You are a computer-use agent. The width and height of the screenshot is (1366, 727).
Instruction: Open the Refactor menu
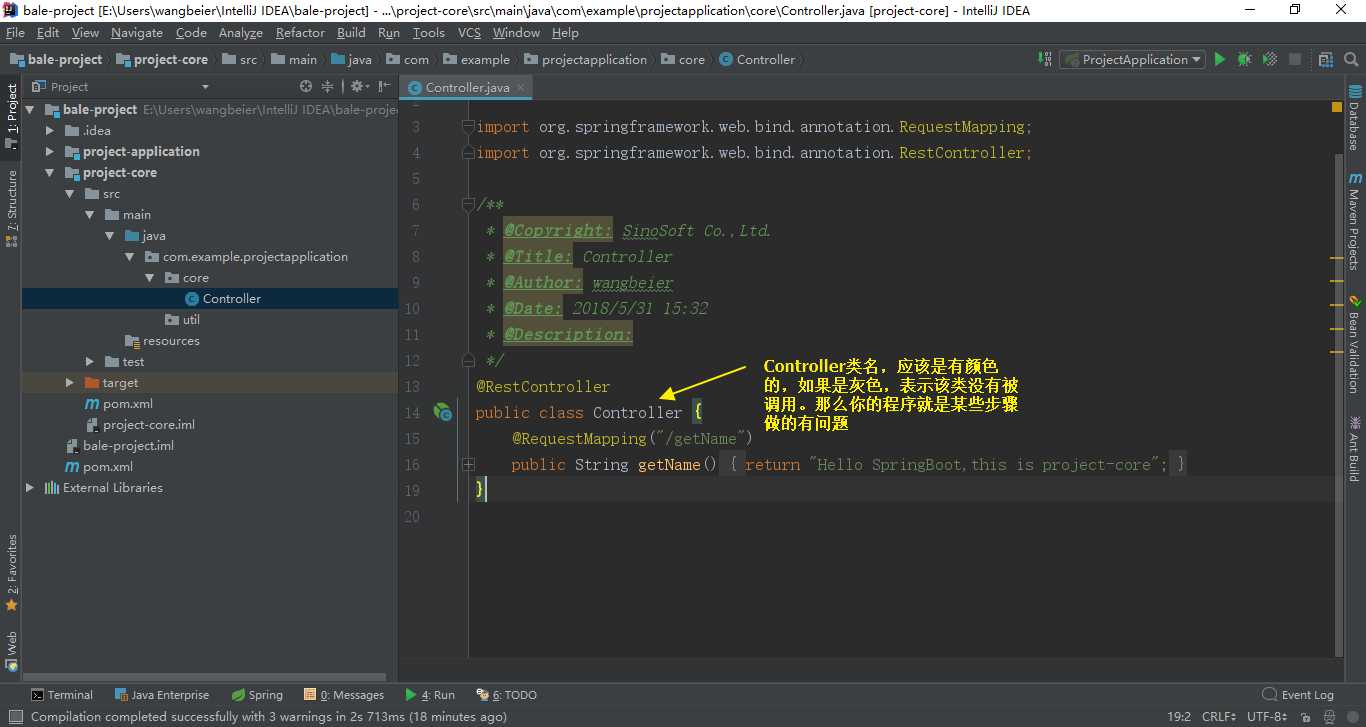[300, 33]
